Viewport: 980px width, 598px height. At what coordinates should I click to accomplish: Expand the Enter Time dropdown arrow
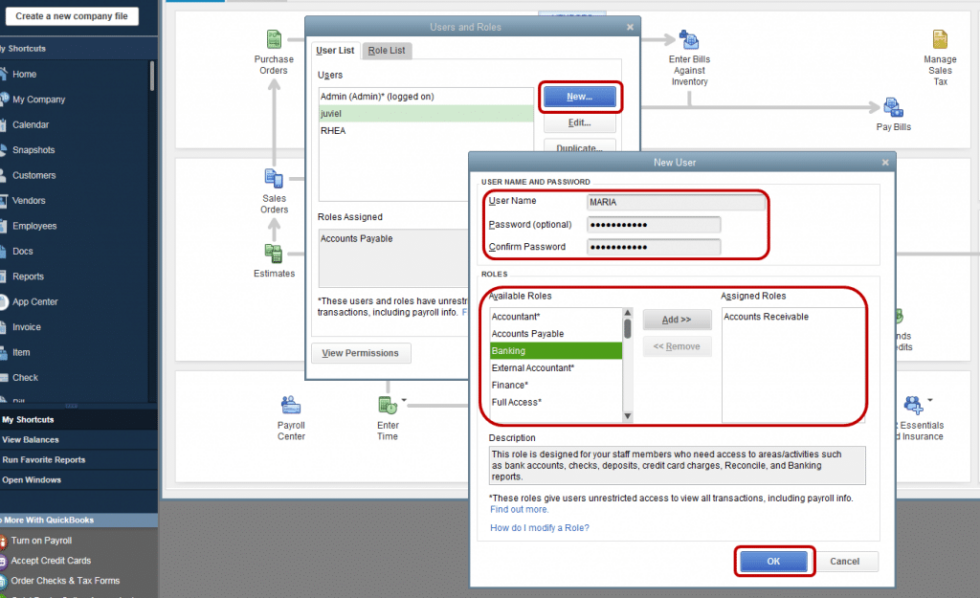point(404,400)
